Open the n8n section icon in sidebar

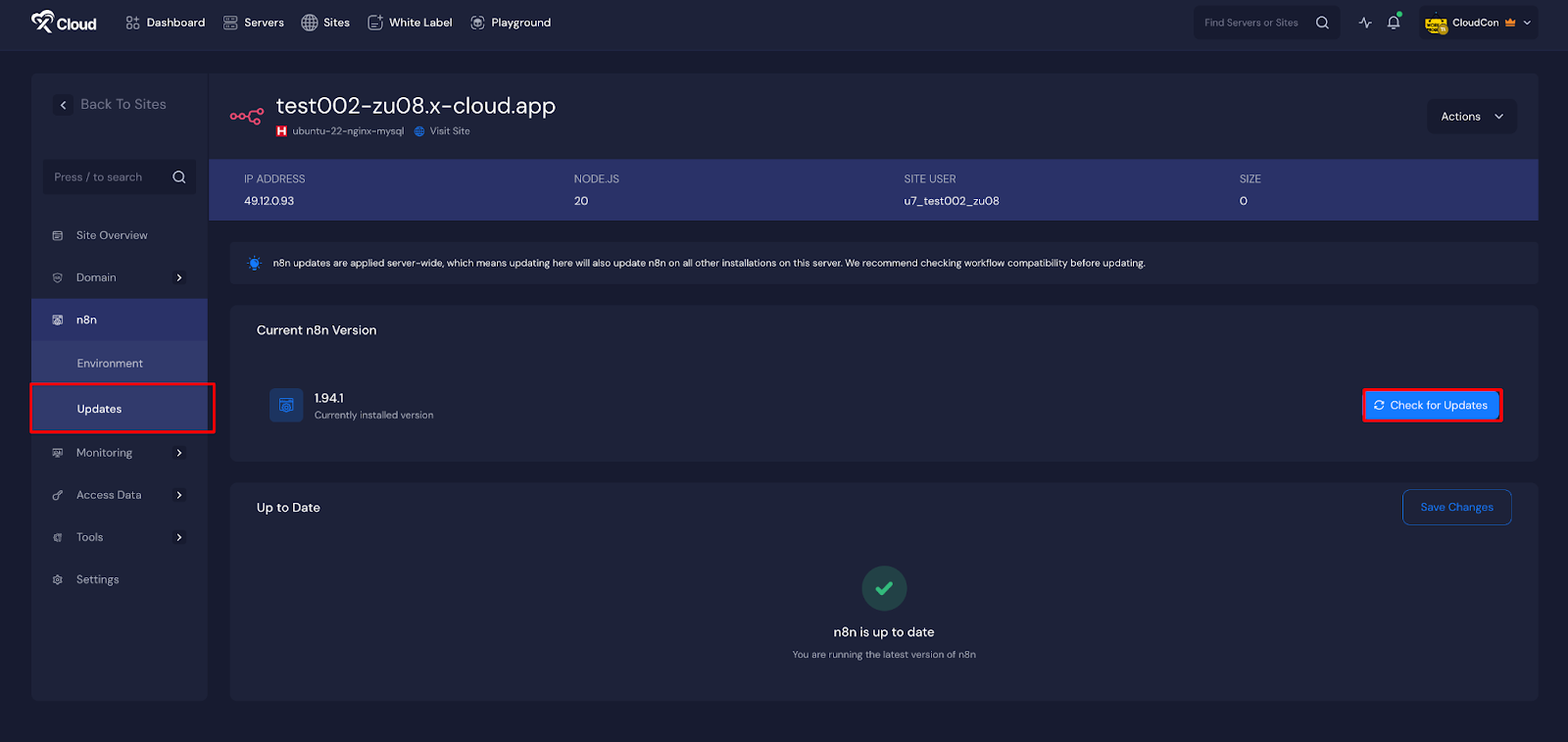click(x=59, y=319)
